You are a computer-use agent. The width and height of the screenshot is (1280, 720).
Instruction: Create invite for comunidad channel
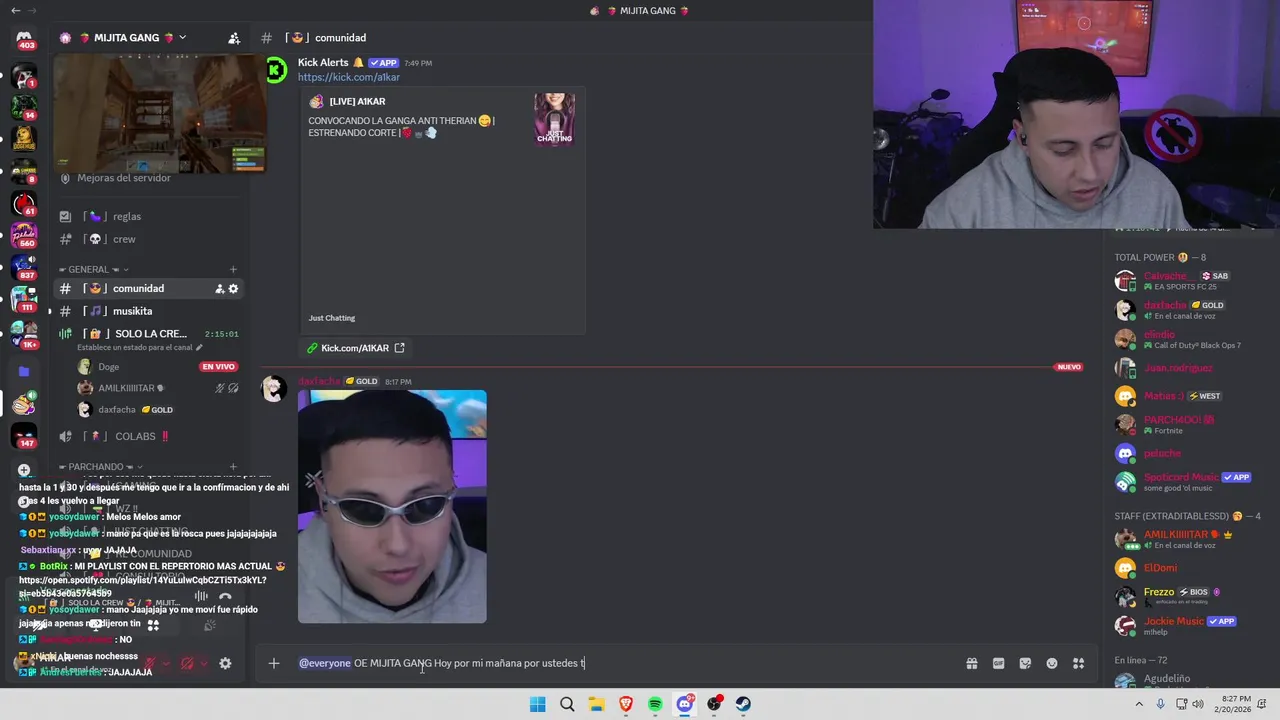click(x=219, y=289)
